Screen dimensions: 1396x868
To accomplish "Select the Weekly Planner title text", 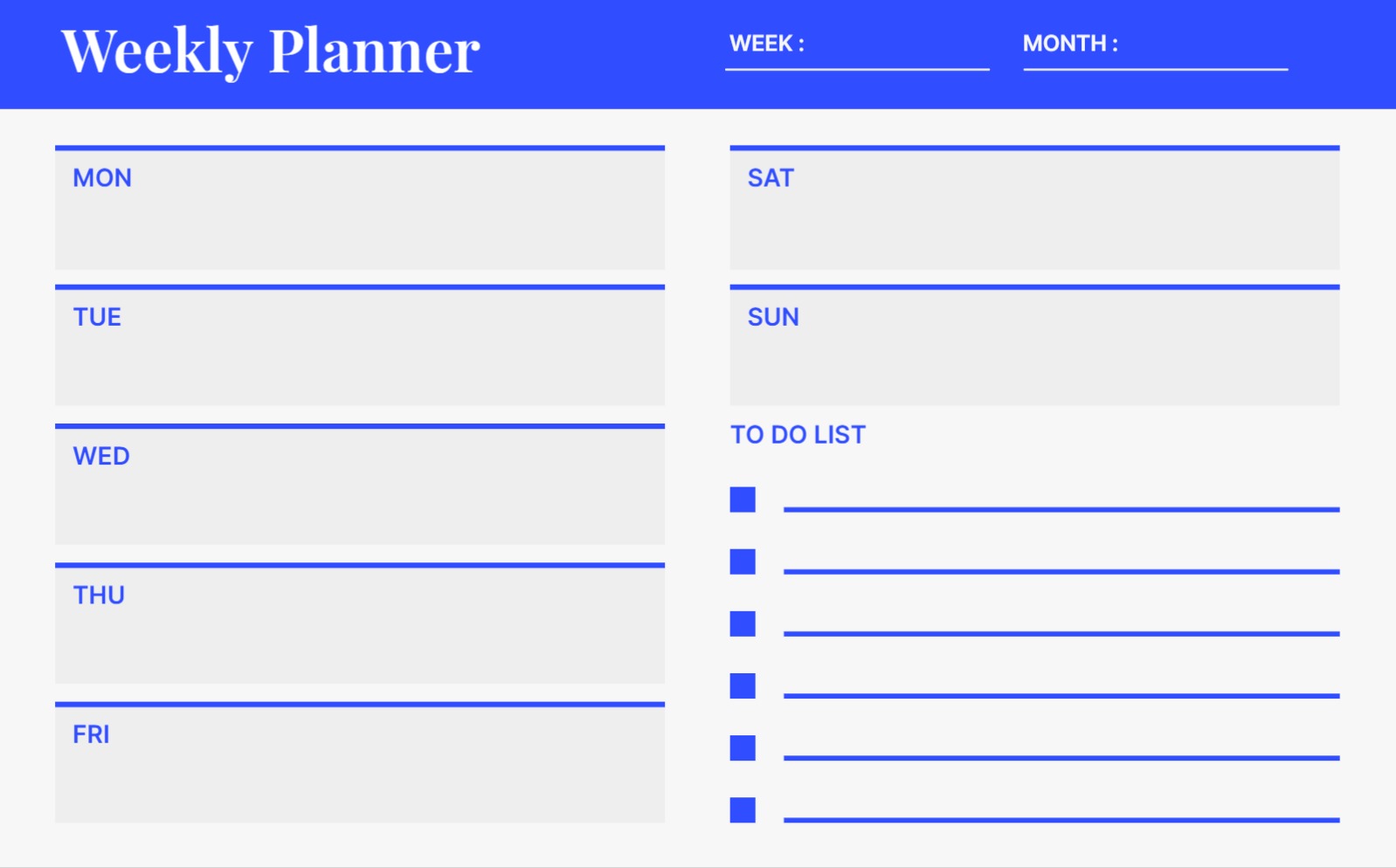I will click(x=271, y=51).
